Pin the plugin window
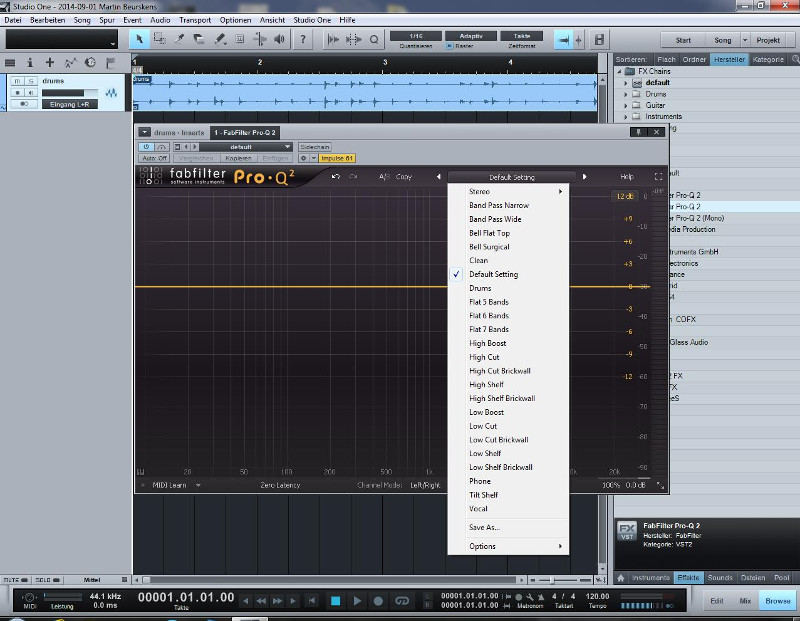 (x=638, y=132)
